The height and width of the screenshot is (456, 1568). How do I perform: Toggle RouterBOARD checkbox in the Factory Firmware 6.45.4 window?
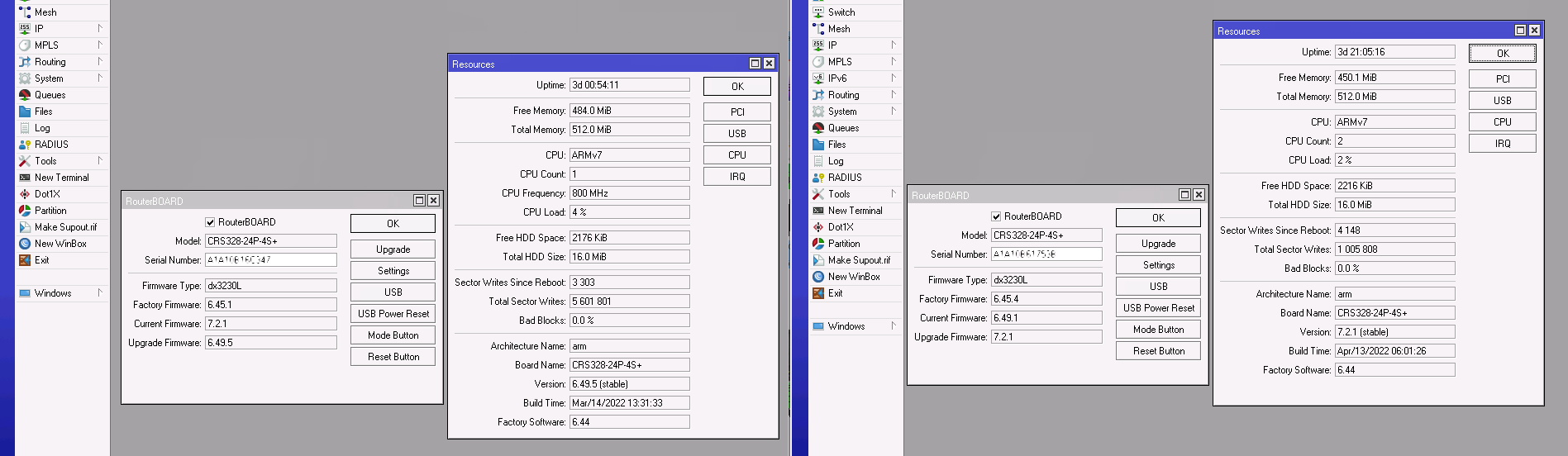coord(996,216)
